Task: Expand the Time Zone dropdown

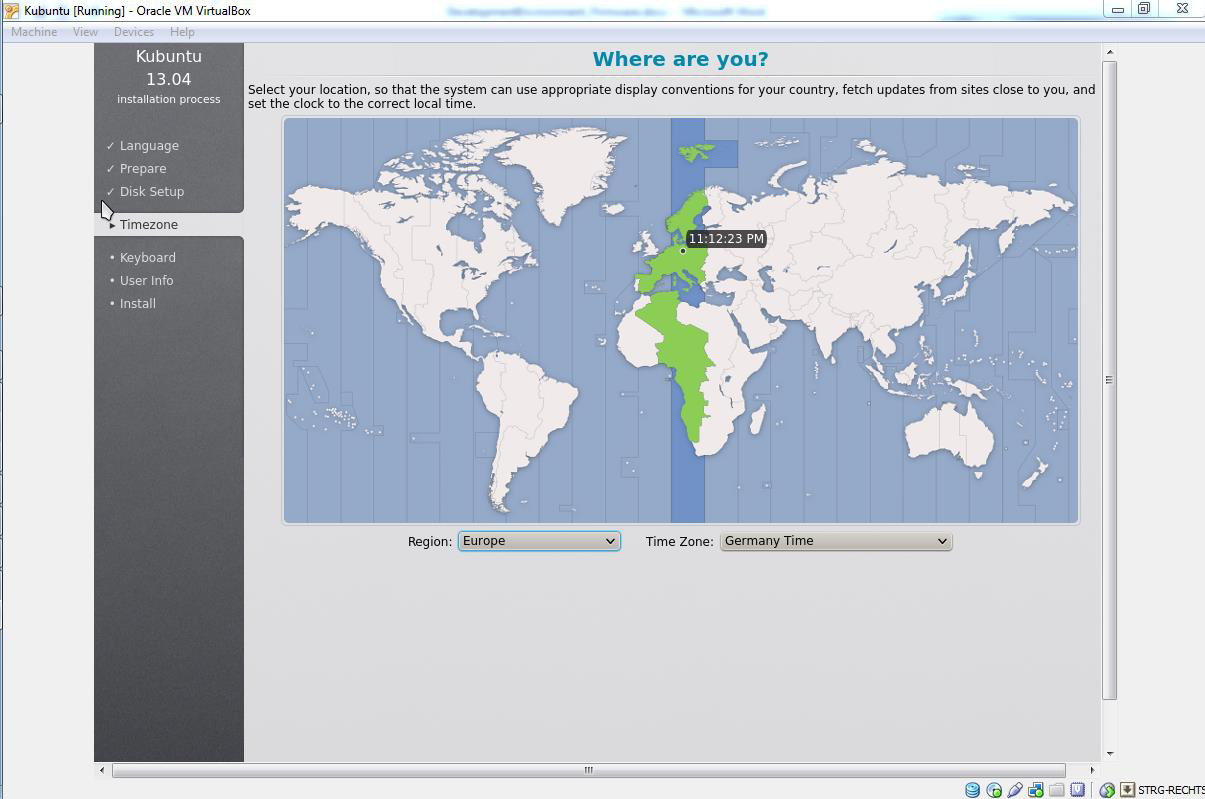Action: 835,541
